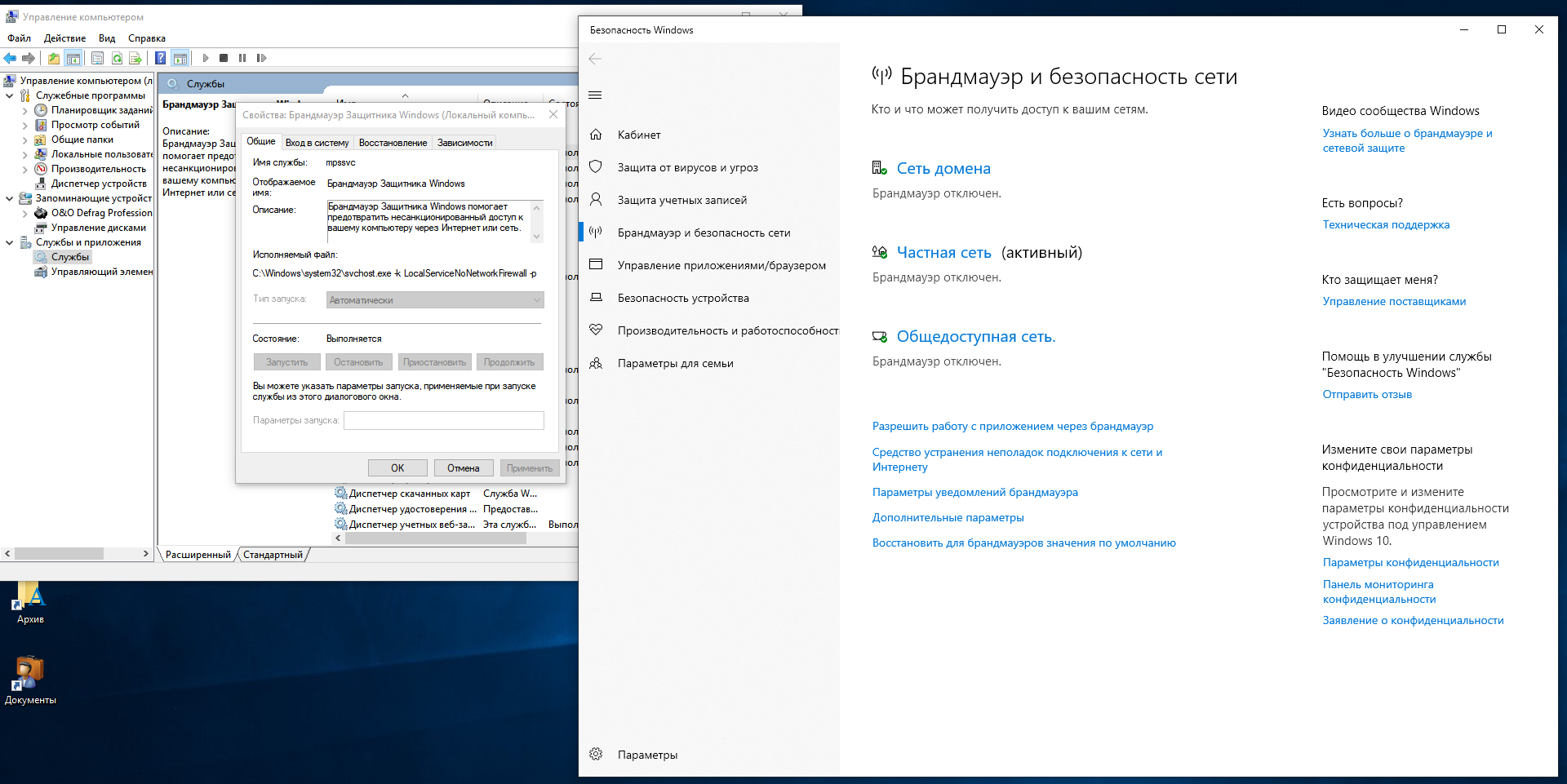Expand the Локальные пользователи tree node
This screenshot has height=784, width=1567.
click(x=24, y=154)
